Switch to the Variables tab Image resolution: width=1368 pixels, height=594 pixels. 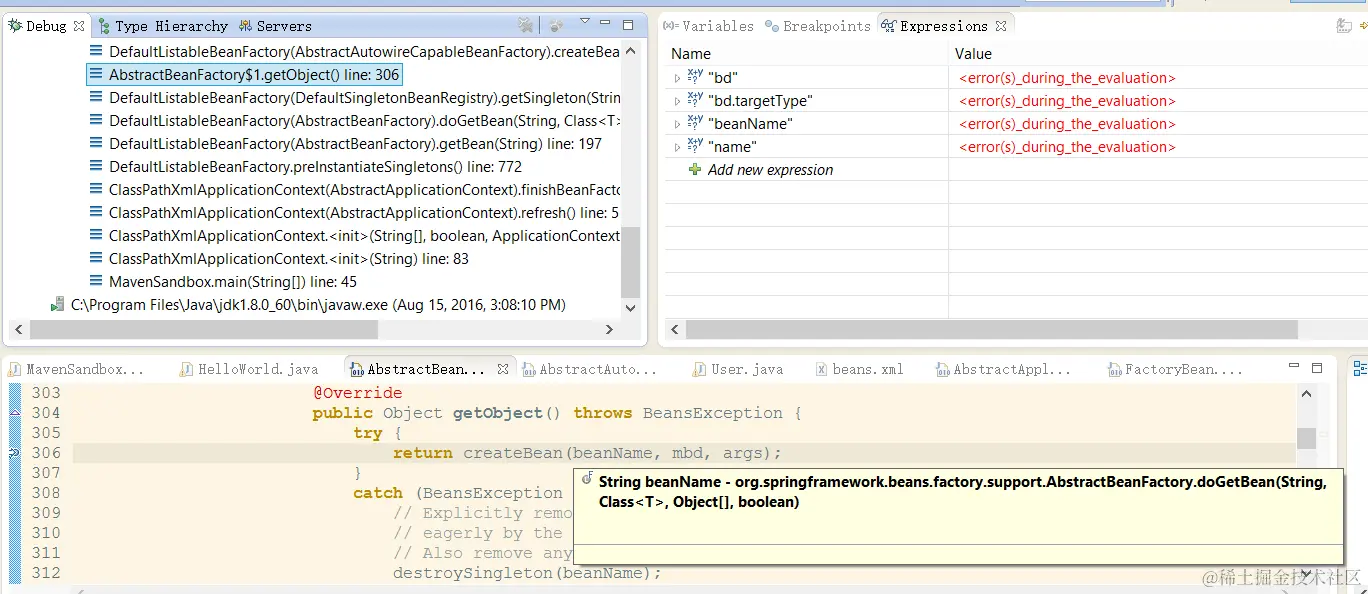pyautogui.click(x=709, y=26)
